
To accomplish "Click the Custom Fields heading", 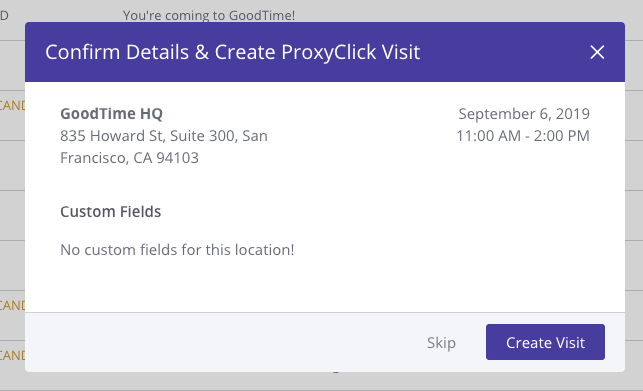I will pos(111,212).
